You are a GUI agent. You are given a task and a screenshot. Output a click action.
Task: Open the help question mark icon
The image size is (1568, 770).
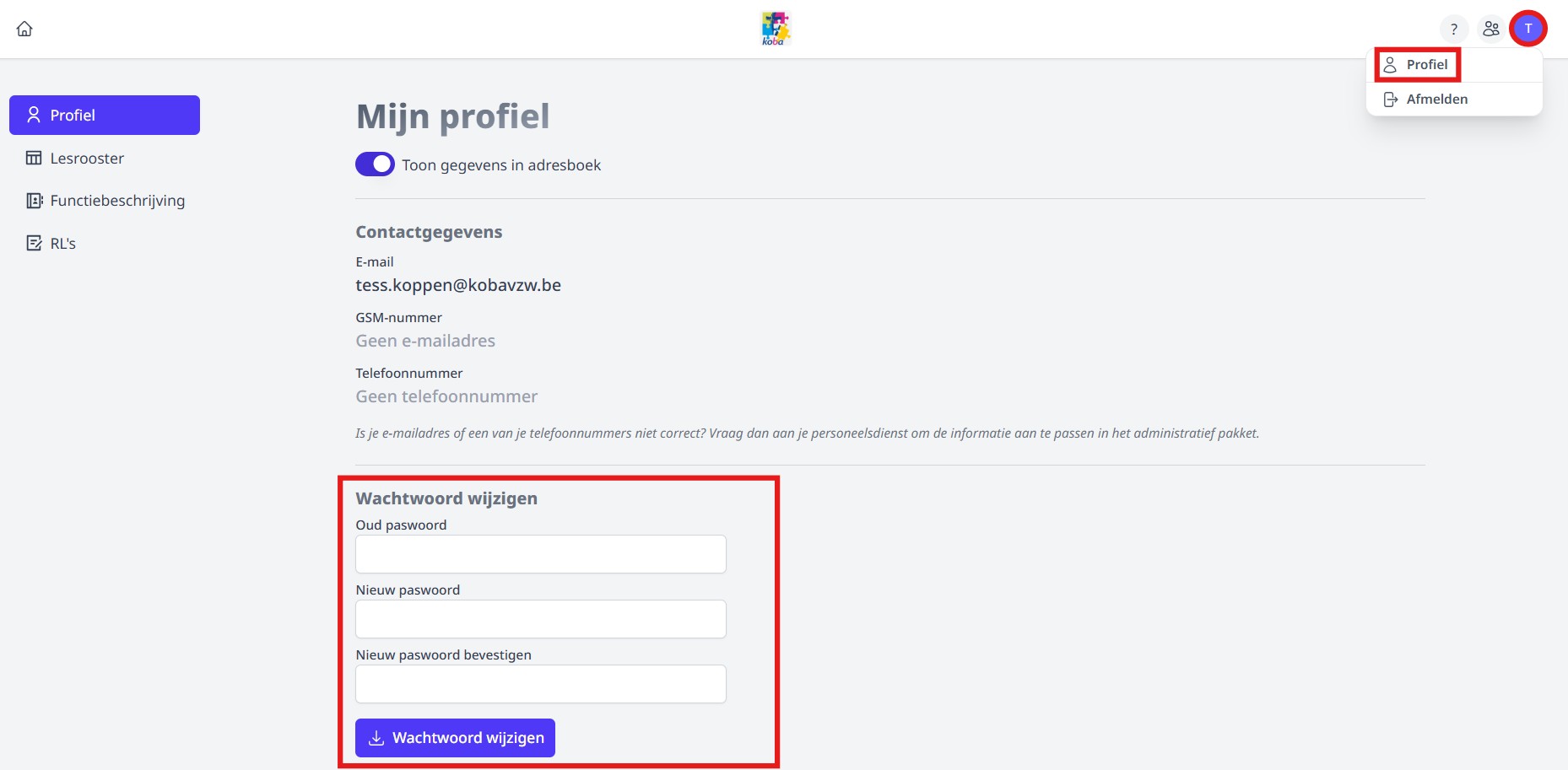coord(1453,29)
